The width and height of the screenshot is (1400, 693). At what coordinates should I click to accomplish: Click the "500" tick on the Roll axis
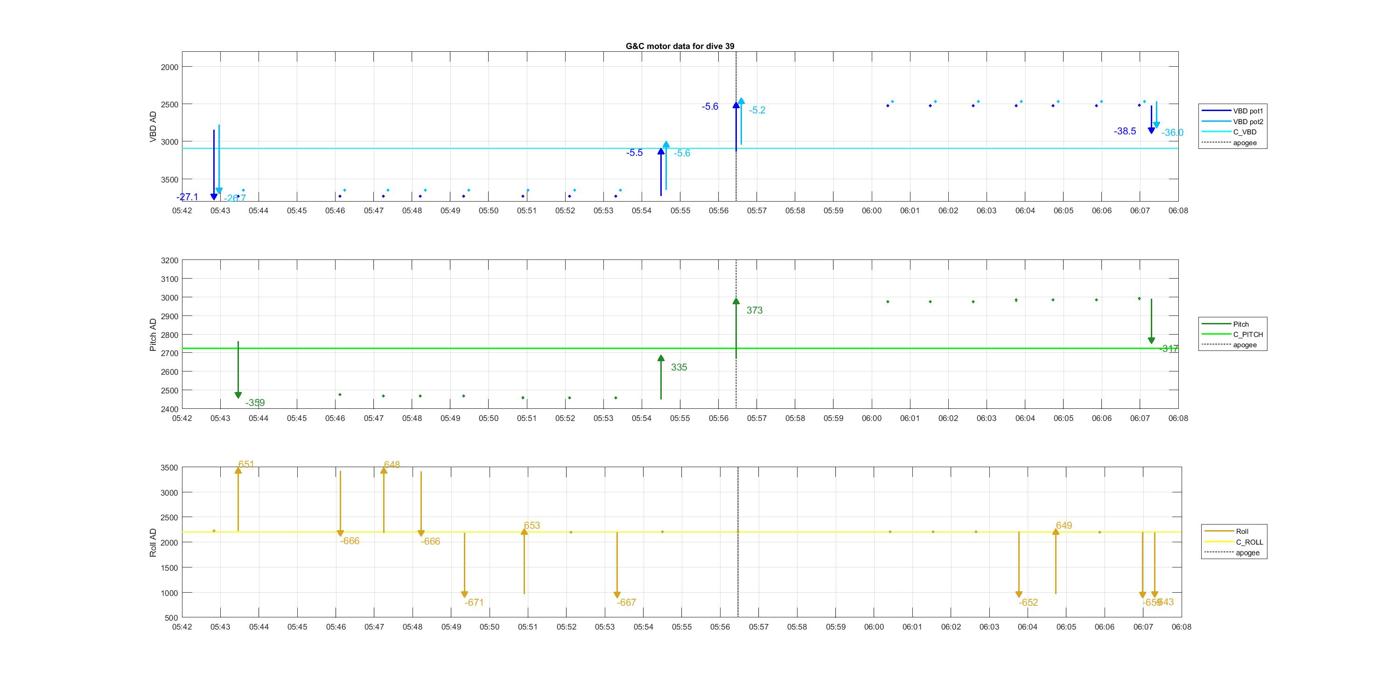(173, 618)
